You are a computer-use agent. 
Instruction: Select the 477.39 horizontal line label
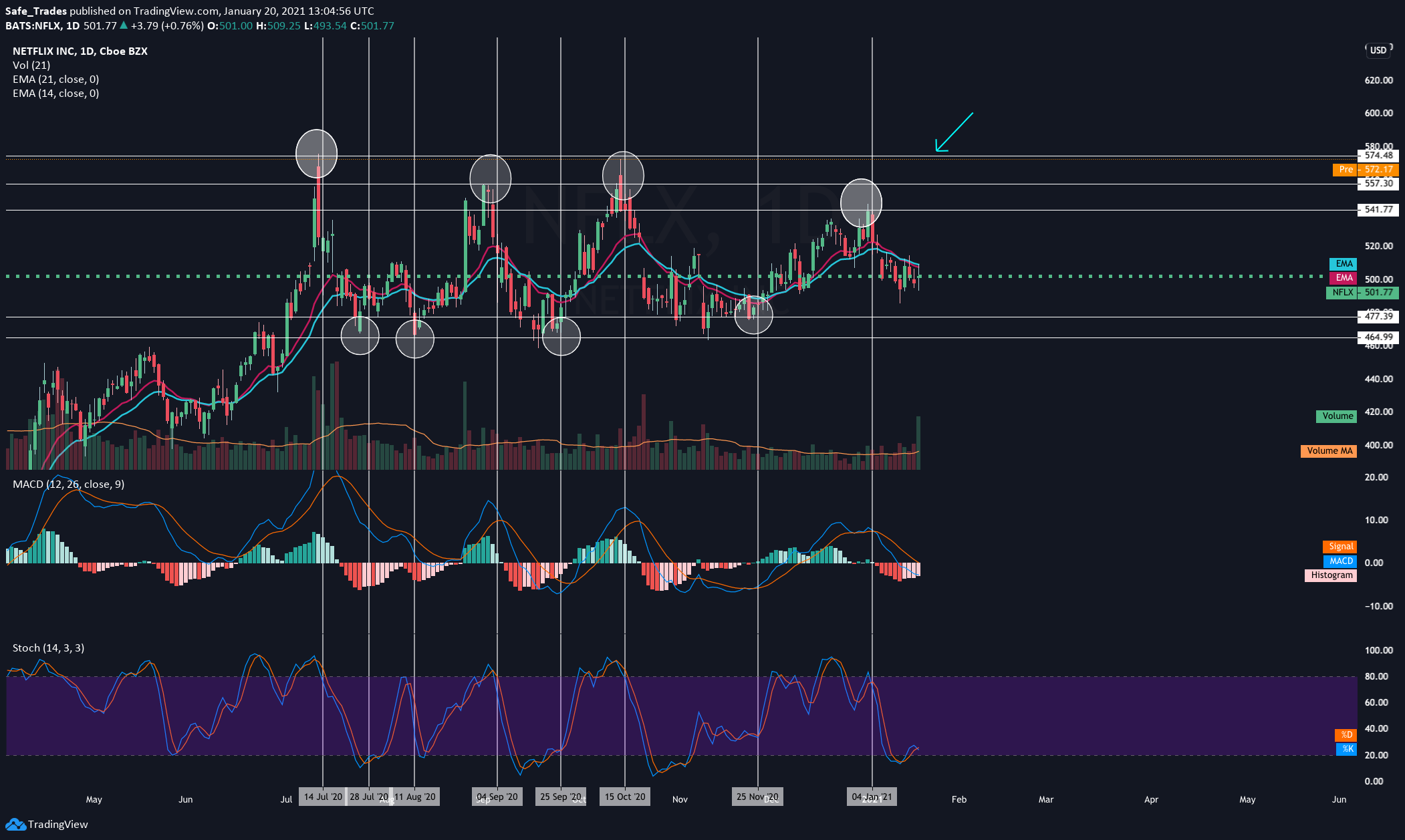[1378, 317]
